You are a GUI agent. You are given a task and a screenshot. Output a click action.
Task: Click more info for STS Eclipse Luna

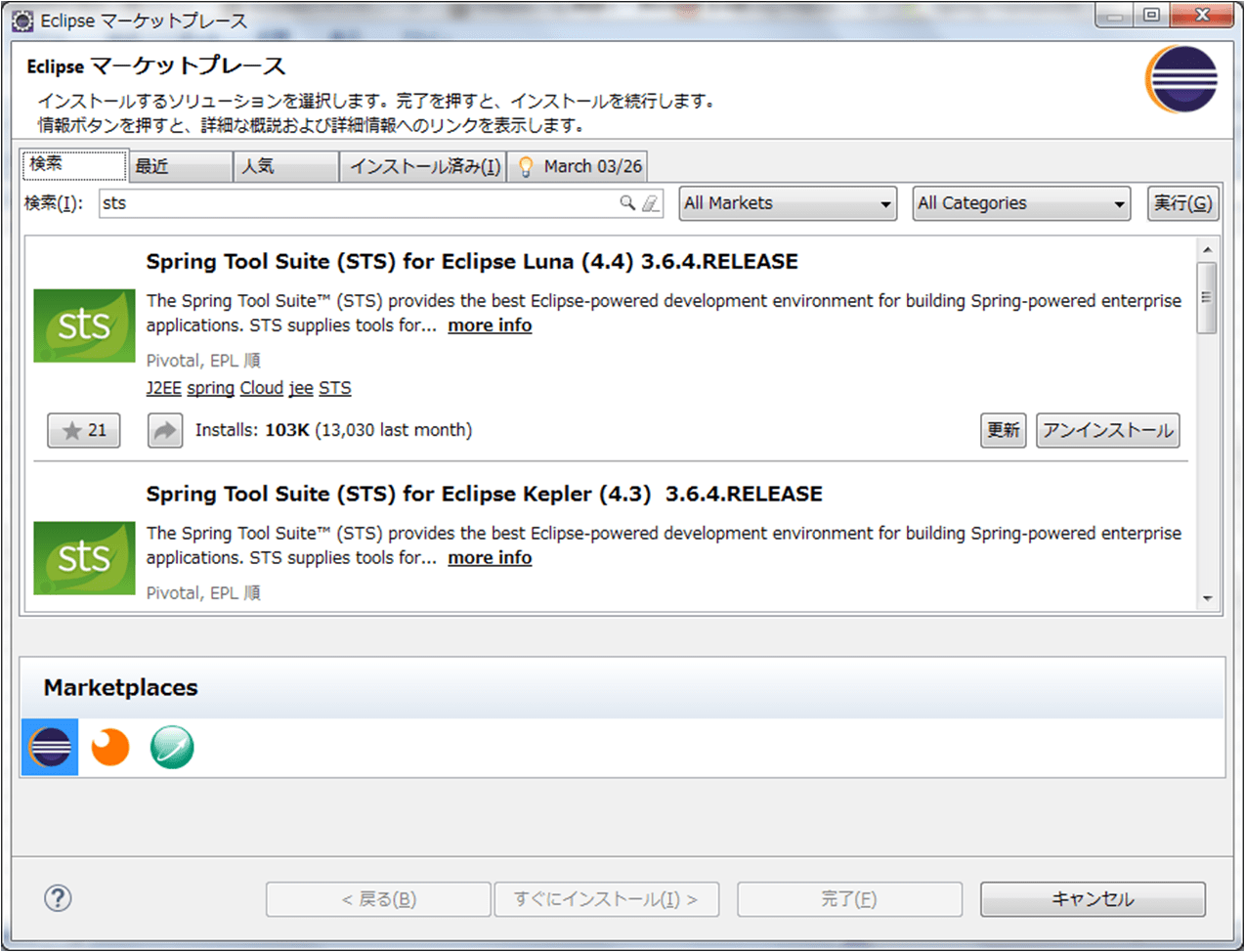coord(489,325)
